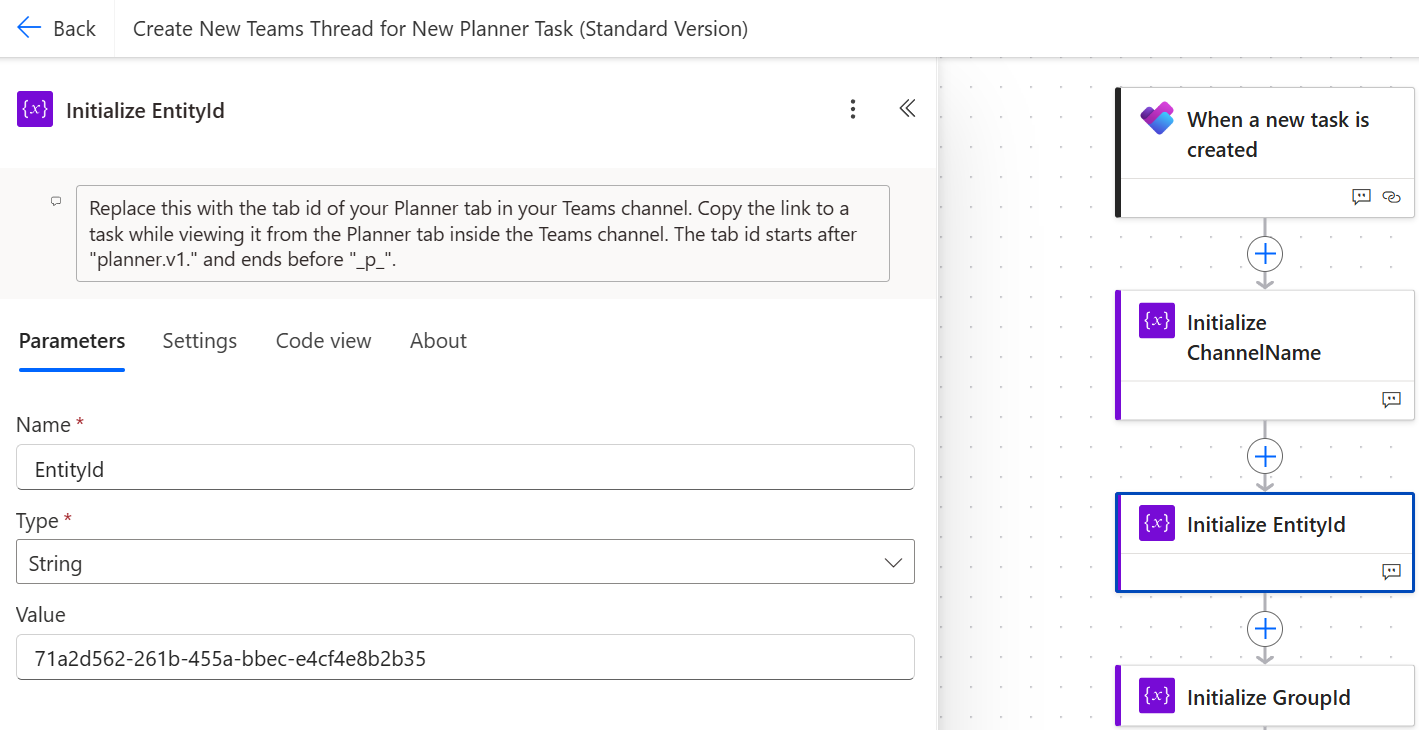The image size is (1419, 730).
Task: Click the Planner trigger icon
Action: click(1157, 119)
